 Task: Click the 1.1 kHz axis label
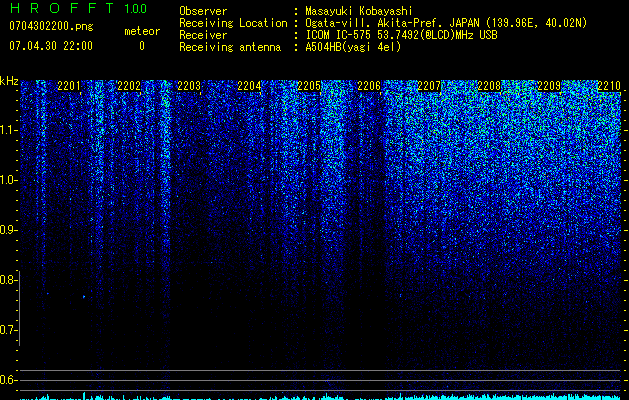pos(8,130)
